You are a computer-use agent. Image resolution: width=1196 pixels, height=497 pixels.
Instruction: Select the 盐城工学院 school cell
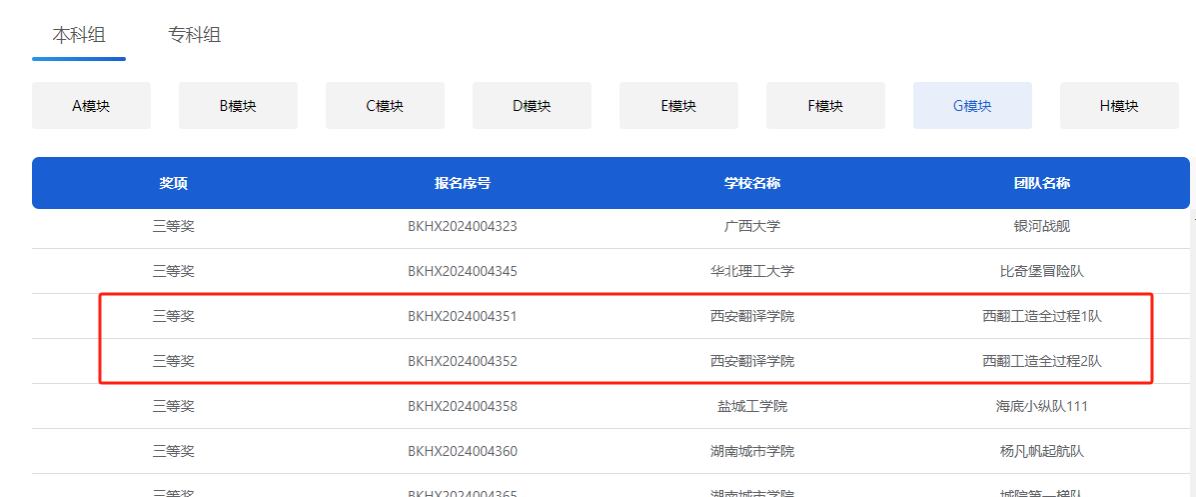pos(752,406)
